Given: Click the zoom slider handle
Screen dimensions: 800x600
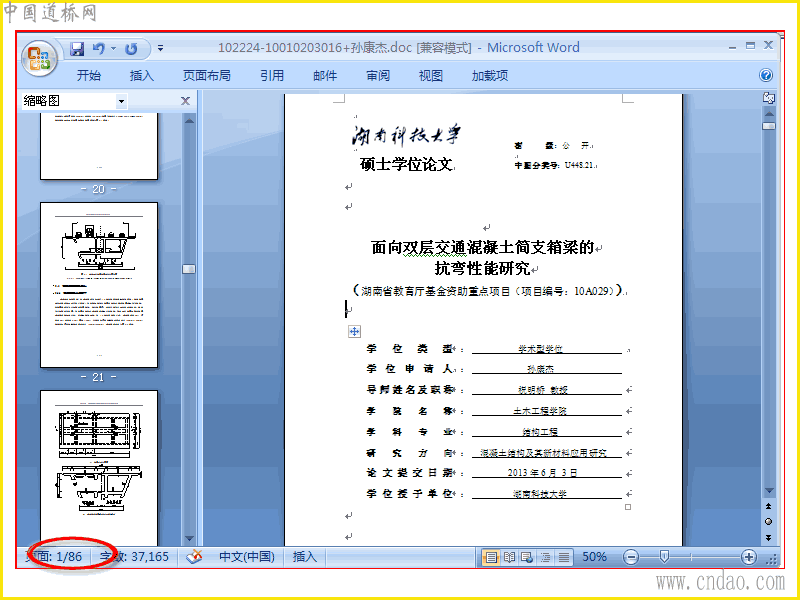Looking at the screenshot, I should click(x=664, y=557).
